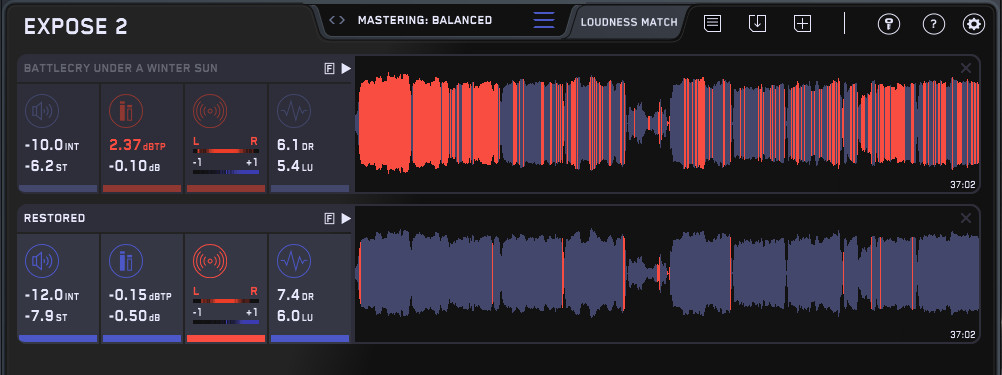Open the license key icon
This screenshot has width=1002, height=375.
(888, 24)
